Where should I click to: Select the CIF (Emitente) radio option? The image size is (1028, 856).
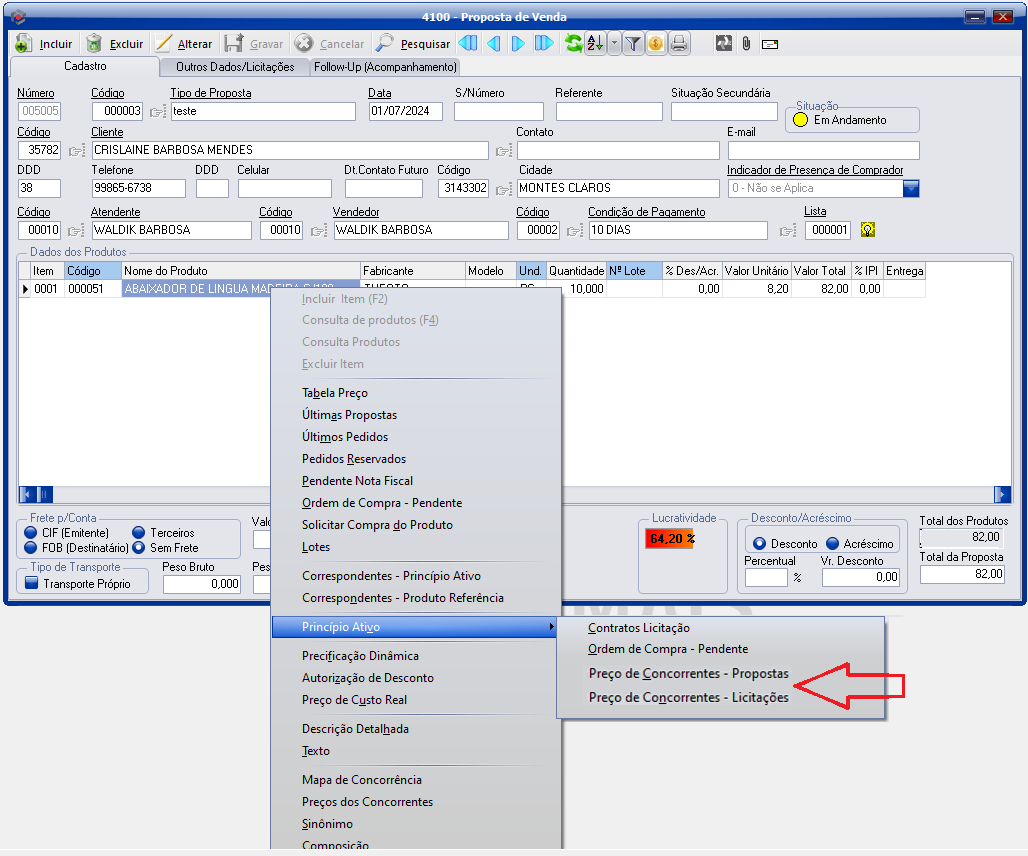[x=31, y=533]
